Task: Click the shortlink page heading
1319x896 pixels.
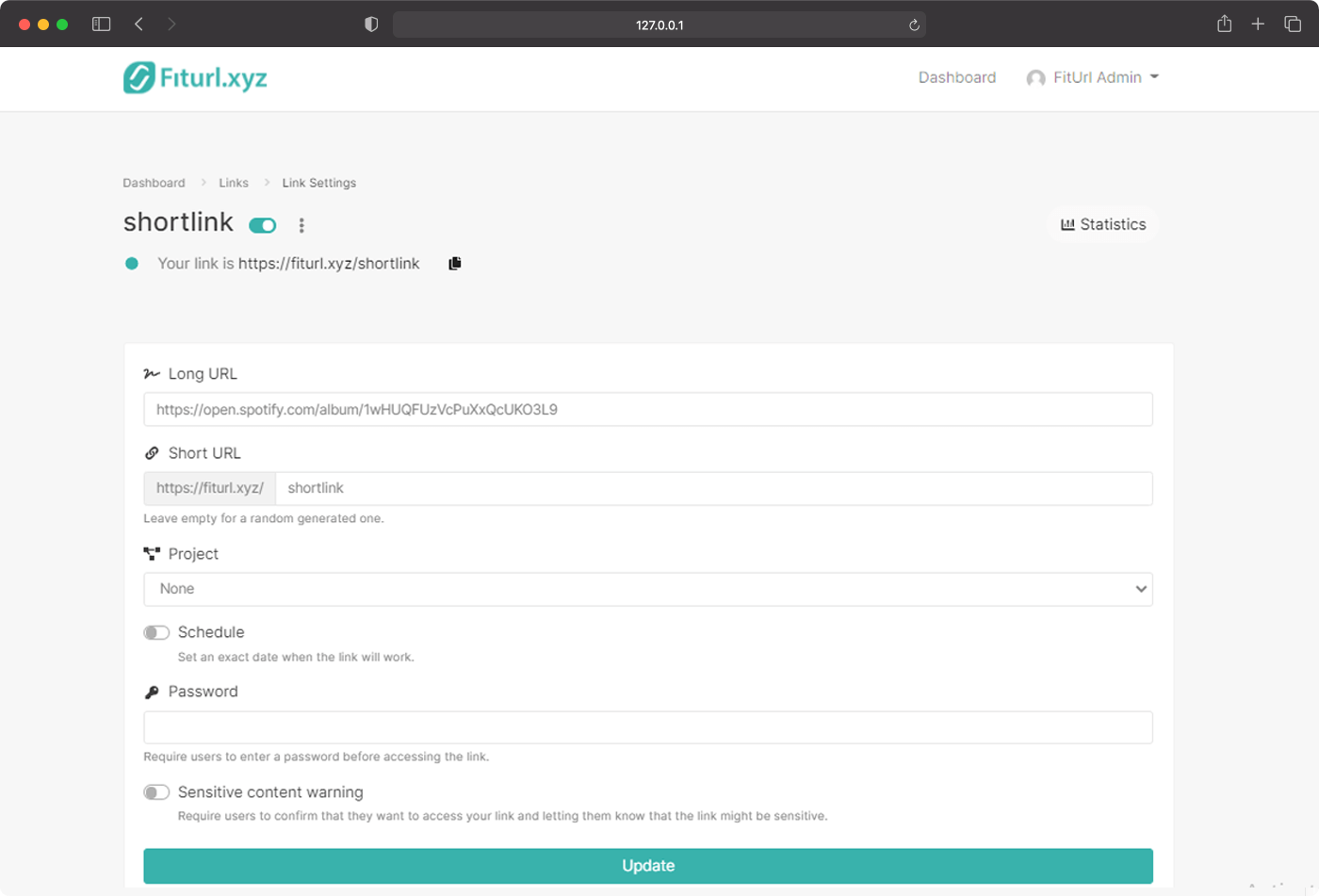Action: pos(178,222)
